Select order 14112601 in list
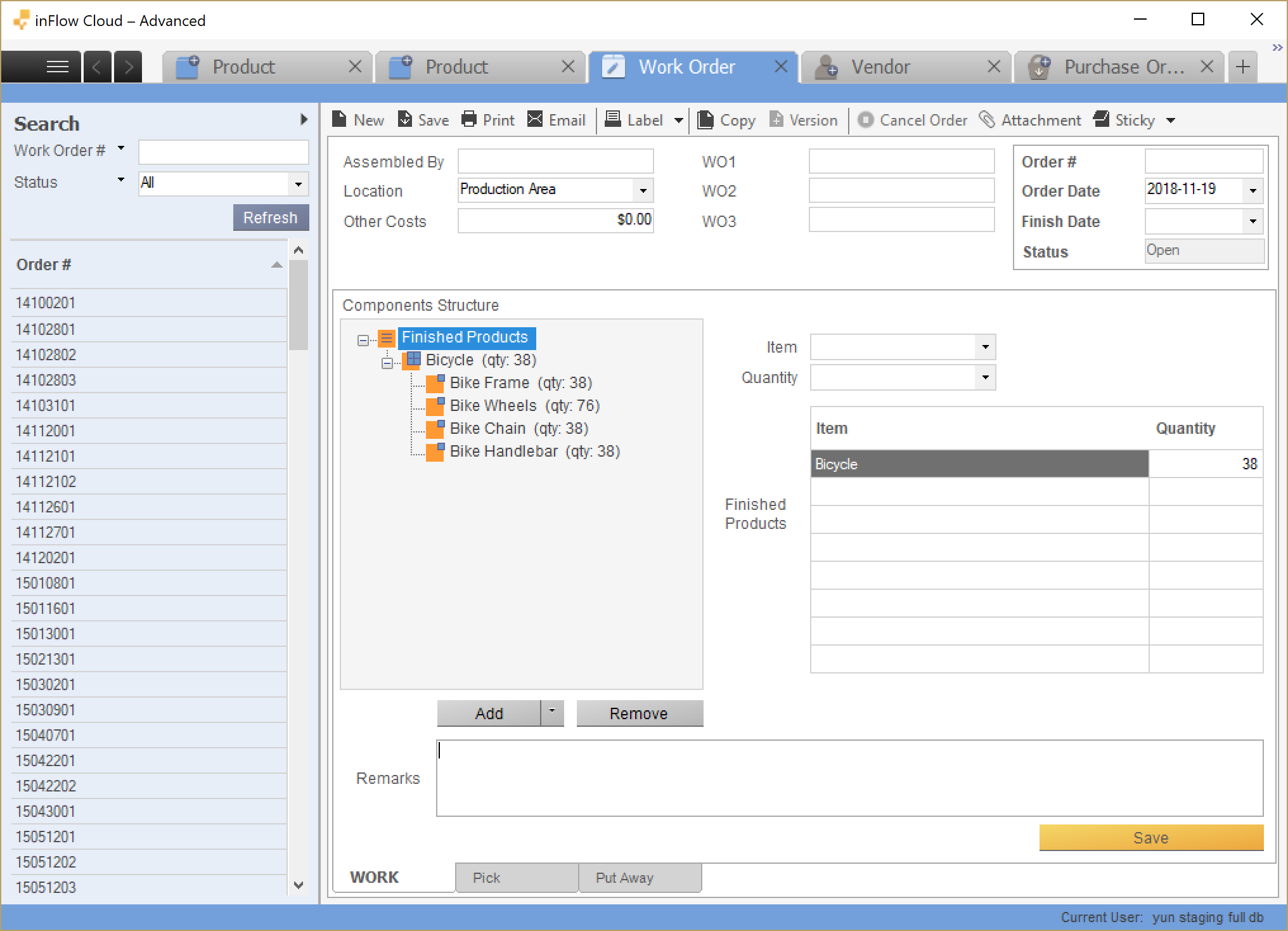This screenshot has width=1288, height=931. 149,507
